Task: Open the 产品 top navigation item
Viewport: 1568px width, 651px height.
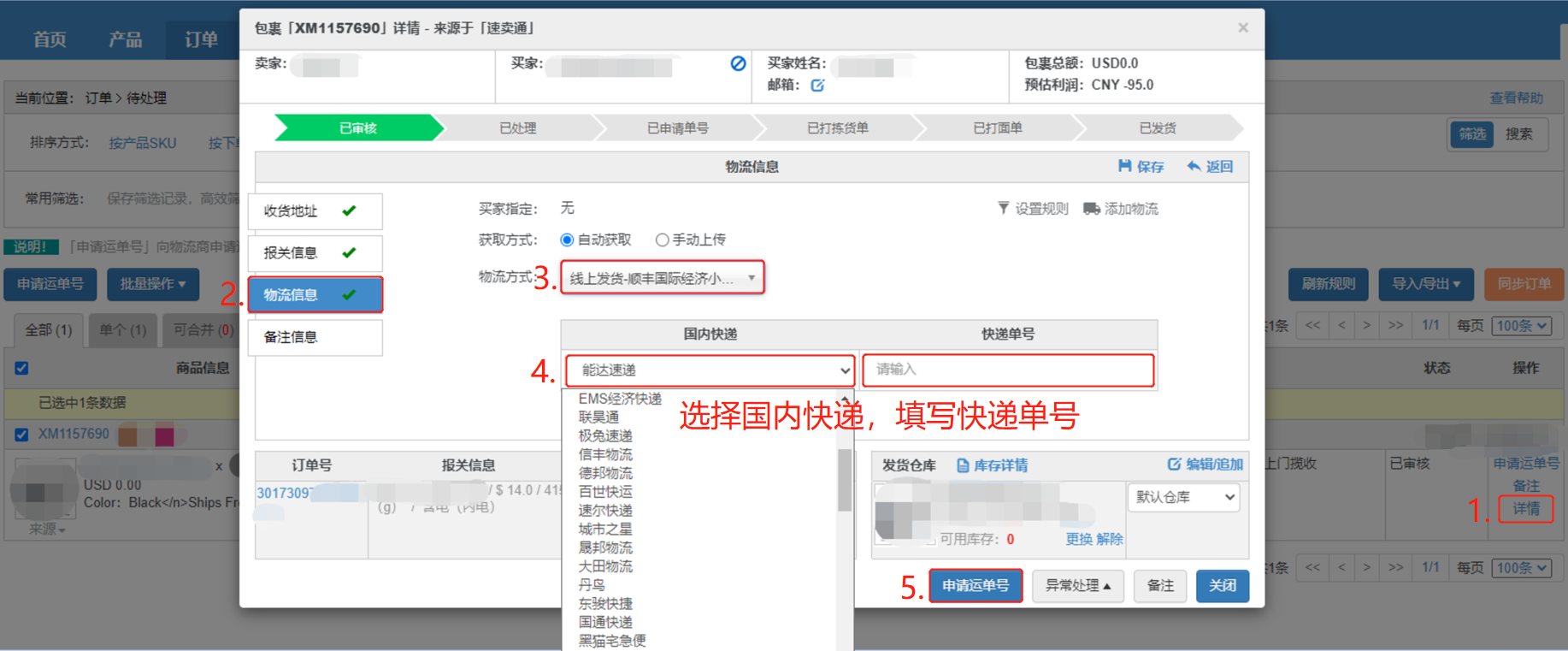Action: (x=126, y=39)
